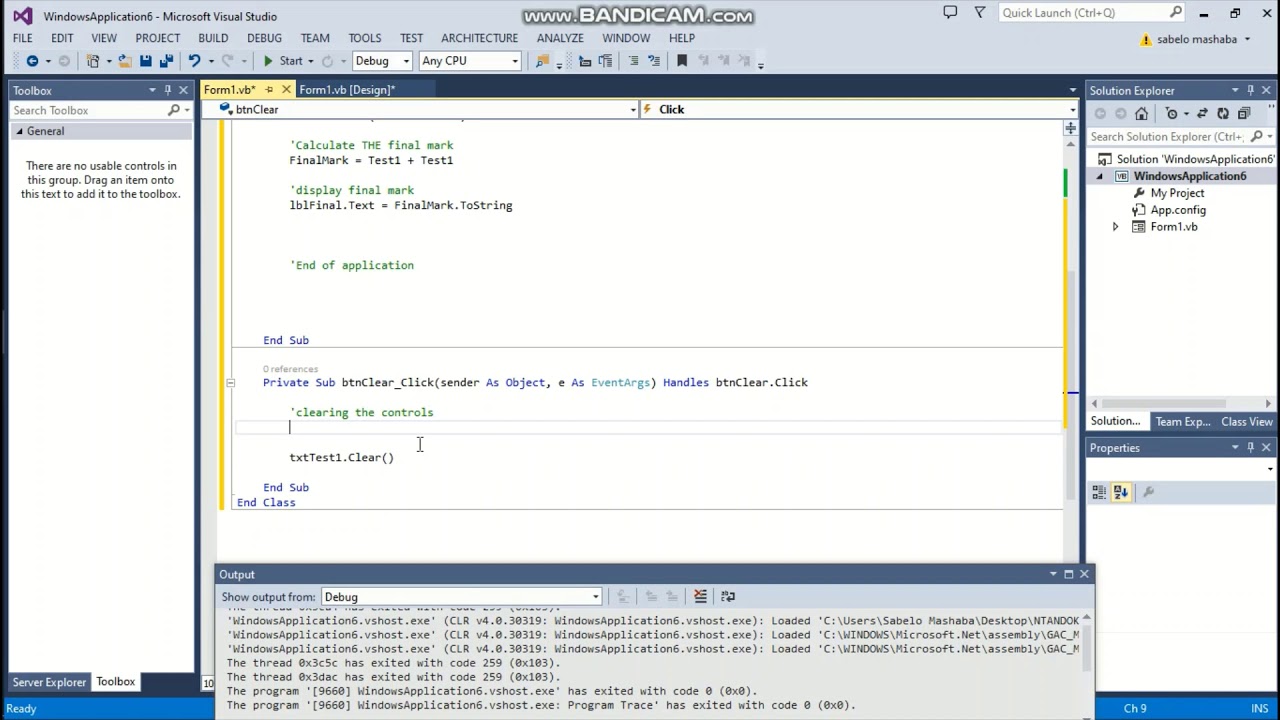
Task: Click the Collapse All icon in Solution Explorer
Action: point(1244,113)
